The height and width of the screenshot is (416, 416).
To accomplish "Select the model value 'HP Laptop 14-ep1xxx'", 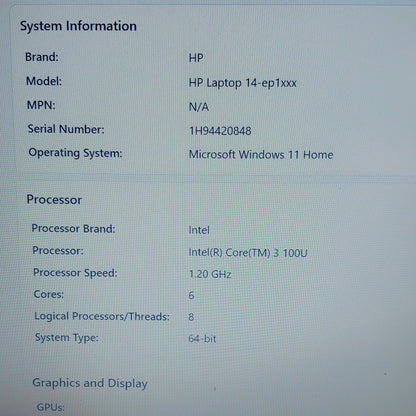I will (x=243, y=83).
